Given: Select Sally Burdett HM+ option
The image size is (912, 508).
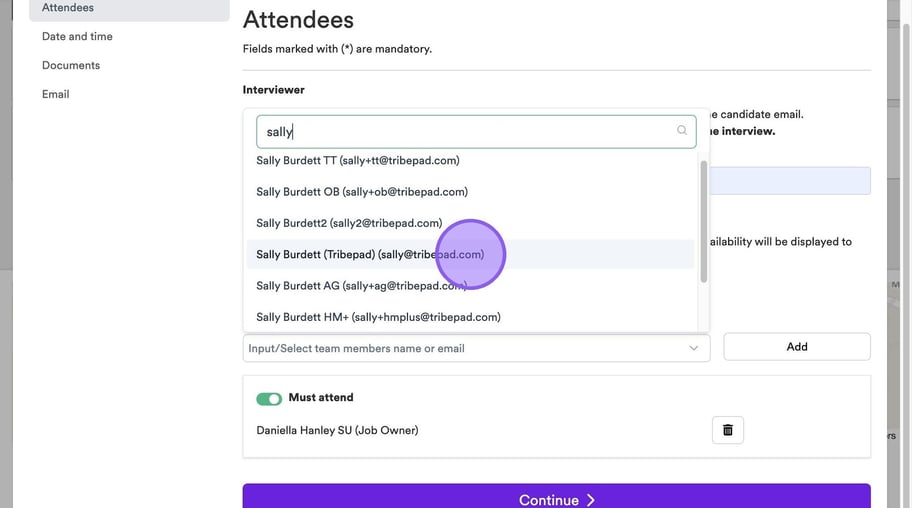Looking at the screenshot, I should pos(378,317).
